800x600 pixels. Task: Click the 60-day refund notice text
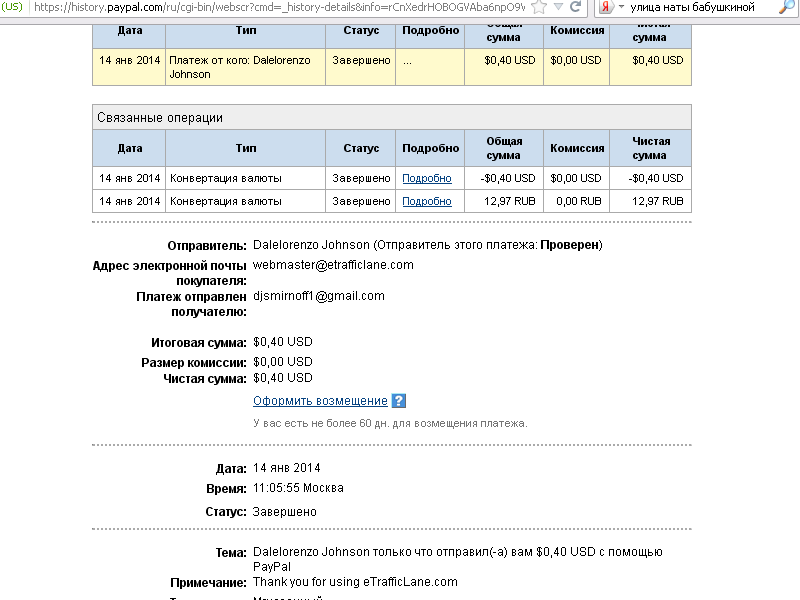coord(390,423)
